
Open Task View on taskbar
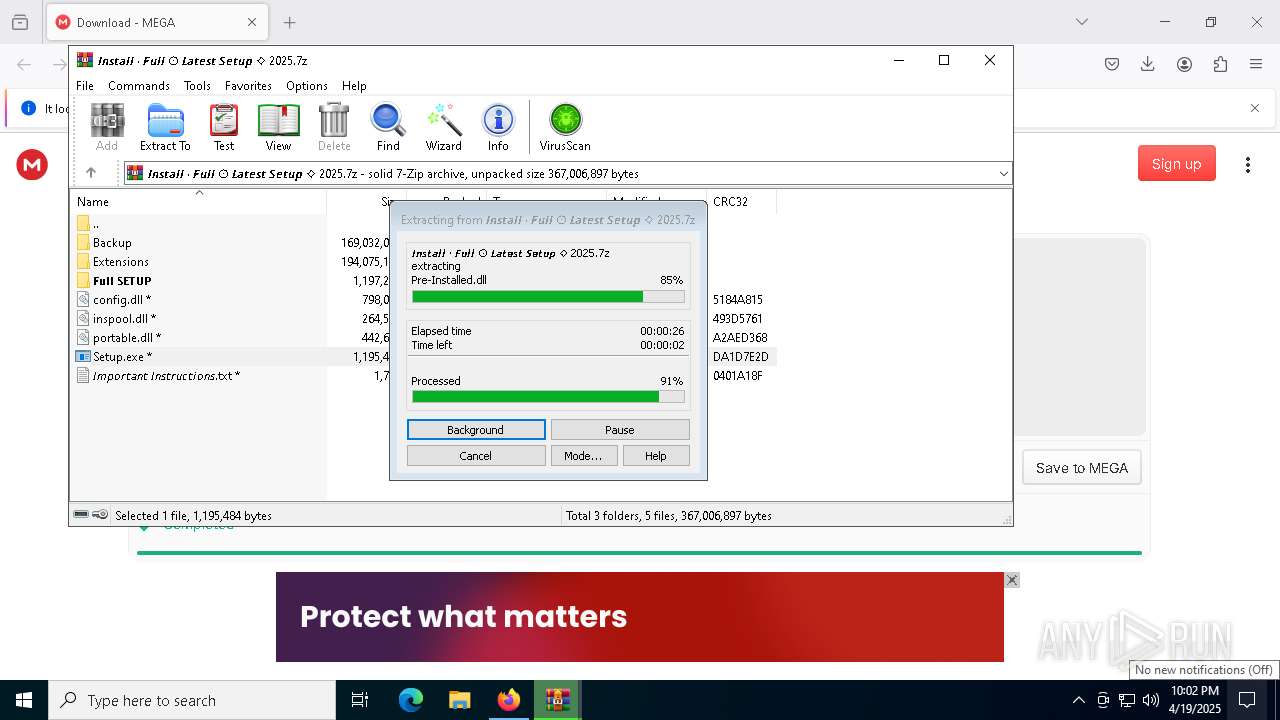[360, 700]
